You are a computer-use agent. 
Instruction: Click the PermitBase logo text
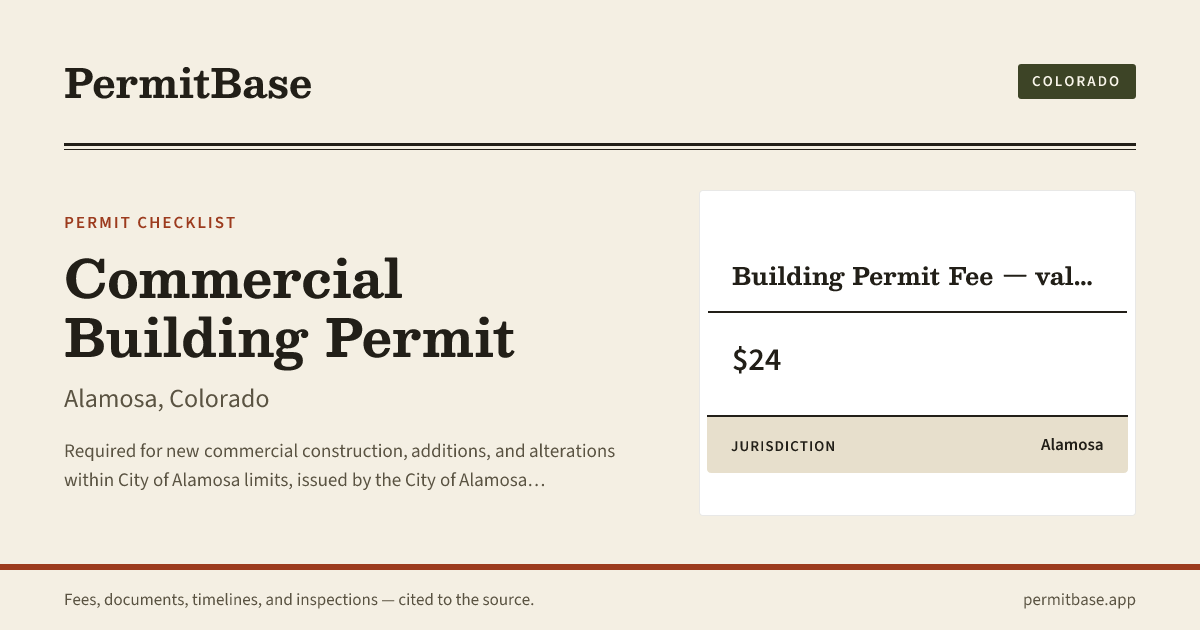pos(188,83)
